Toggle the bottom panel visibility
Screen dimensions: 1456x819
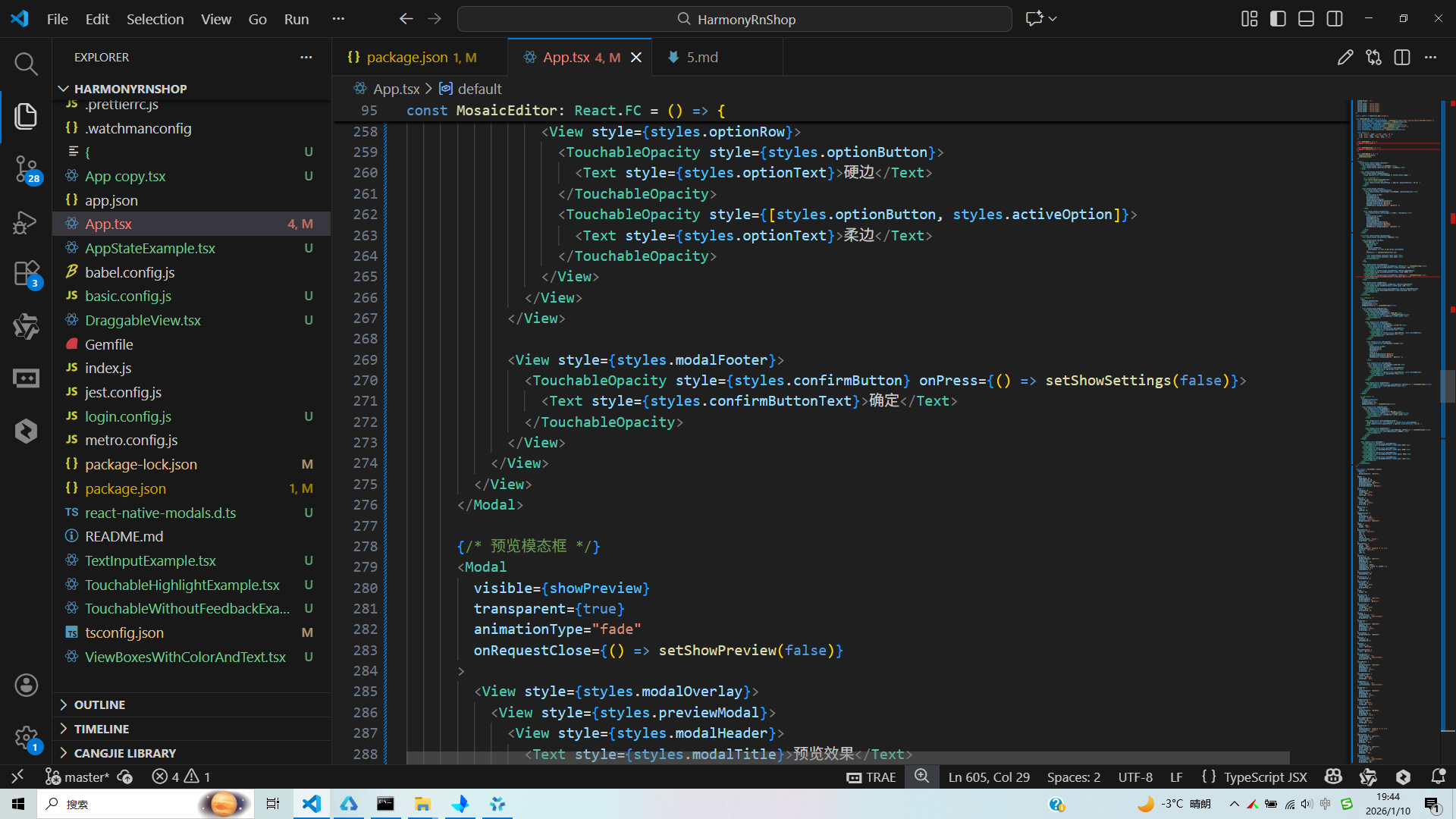(1306, 19)
